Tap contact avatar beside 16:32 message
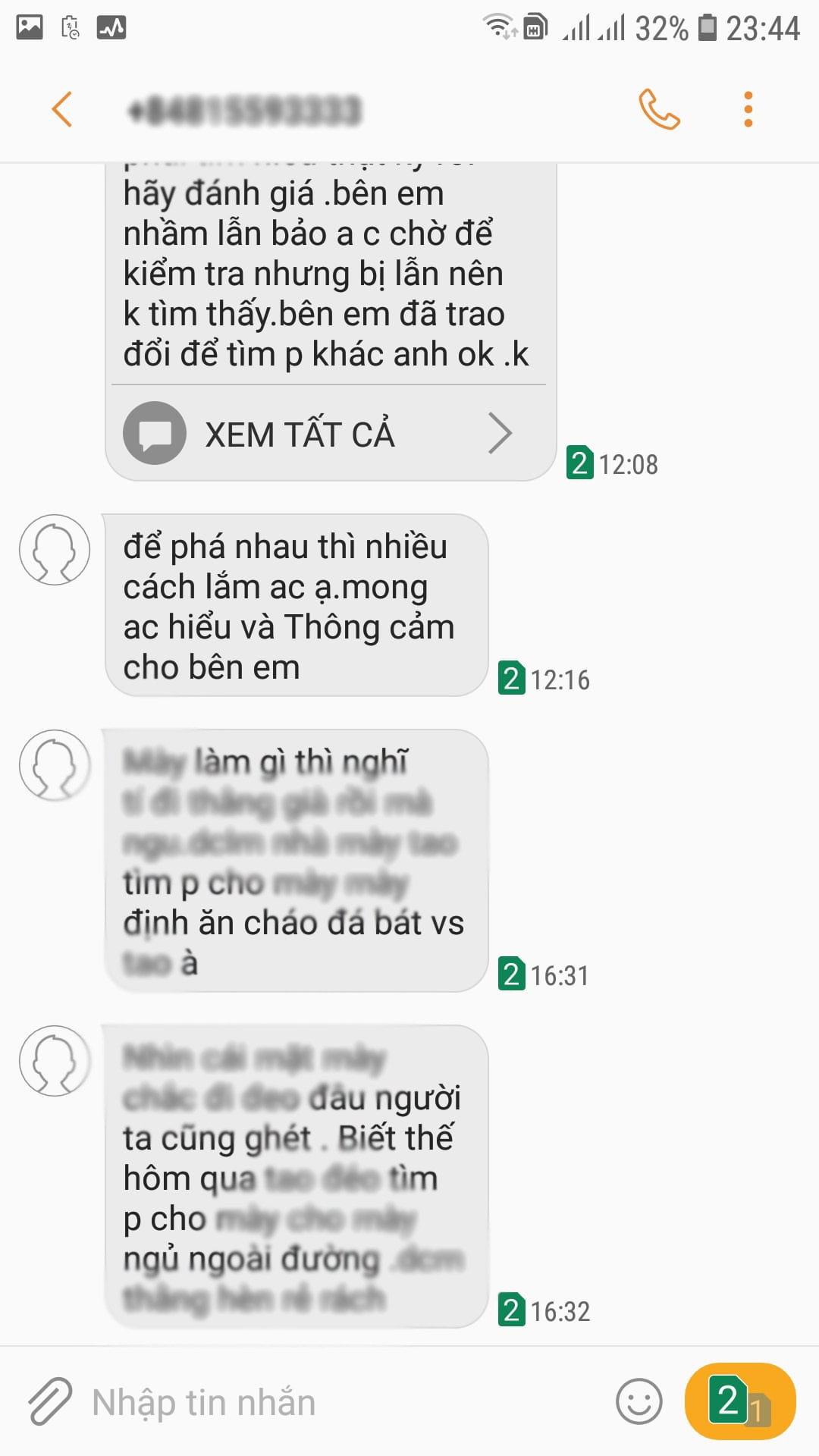 (55, 1061)
